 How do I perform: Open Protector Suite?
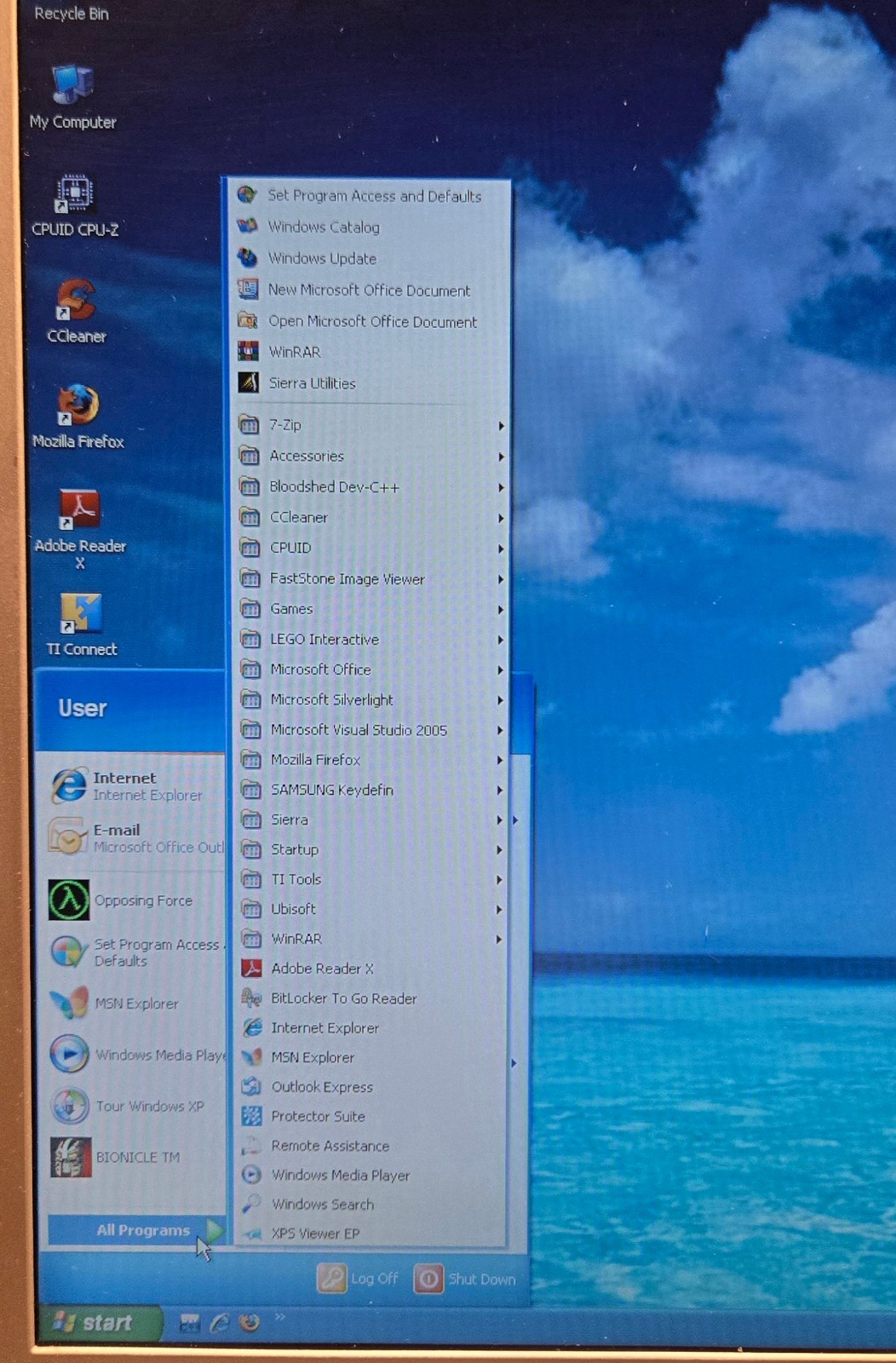pyautogui.click(x=371, y=1116)
